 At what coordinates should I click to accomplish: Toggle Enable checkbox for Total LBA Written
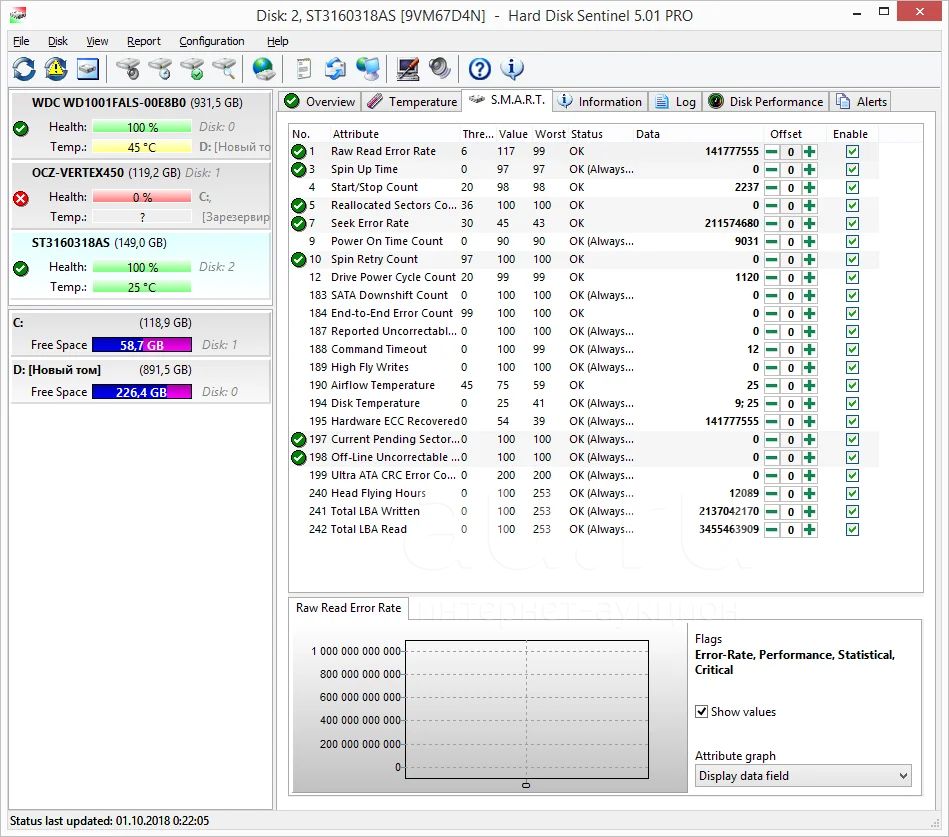point(852,511)
